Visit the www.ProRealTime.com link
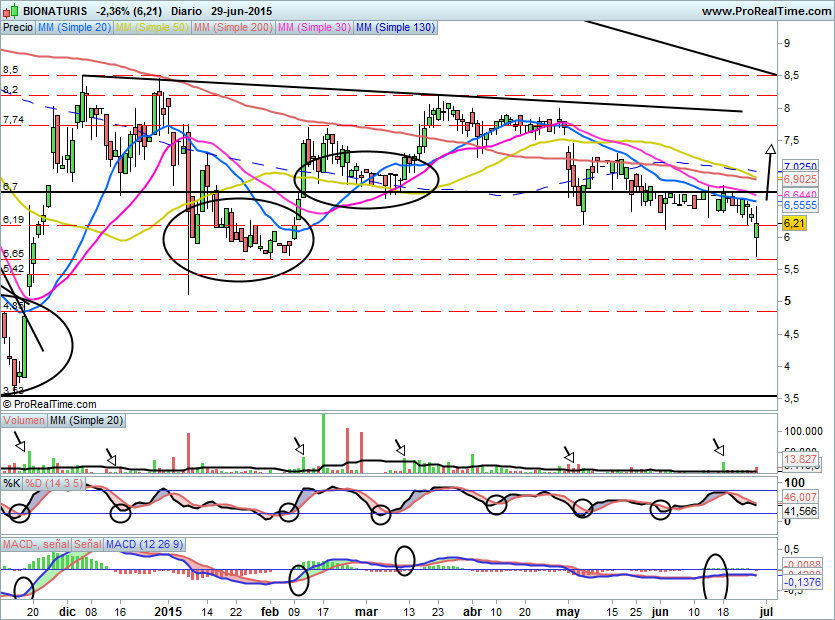The width and height of the screenshot is (835, 620). pos(765,10)
